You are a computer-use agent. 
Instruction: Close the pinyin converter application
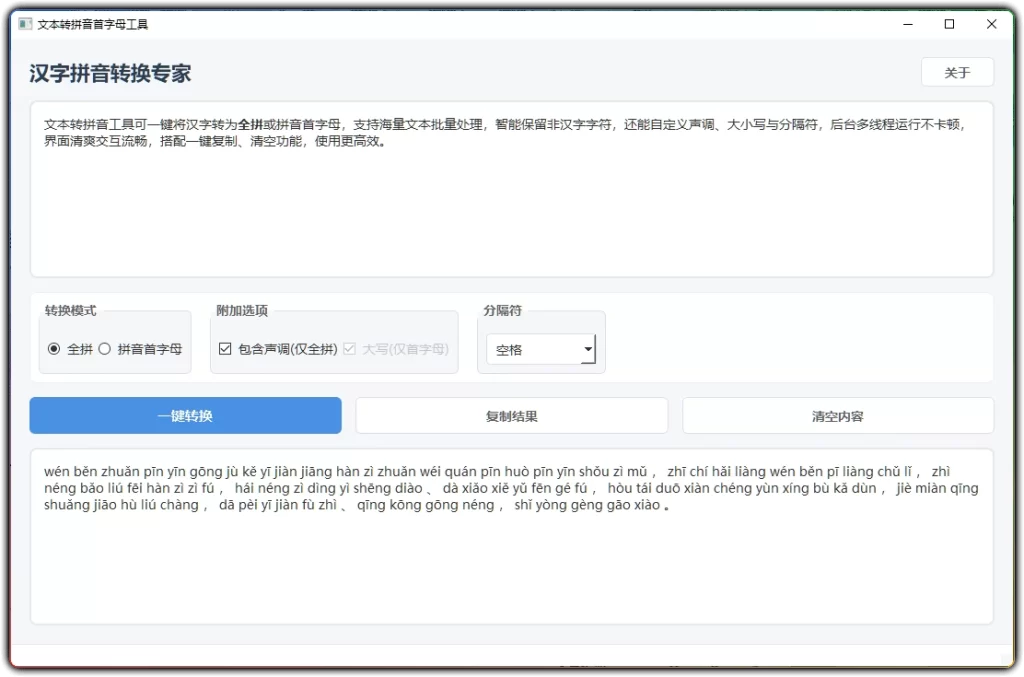click(x=990, y=23)
